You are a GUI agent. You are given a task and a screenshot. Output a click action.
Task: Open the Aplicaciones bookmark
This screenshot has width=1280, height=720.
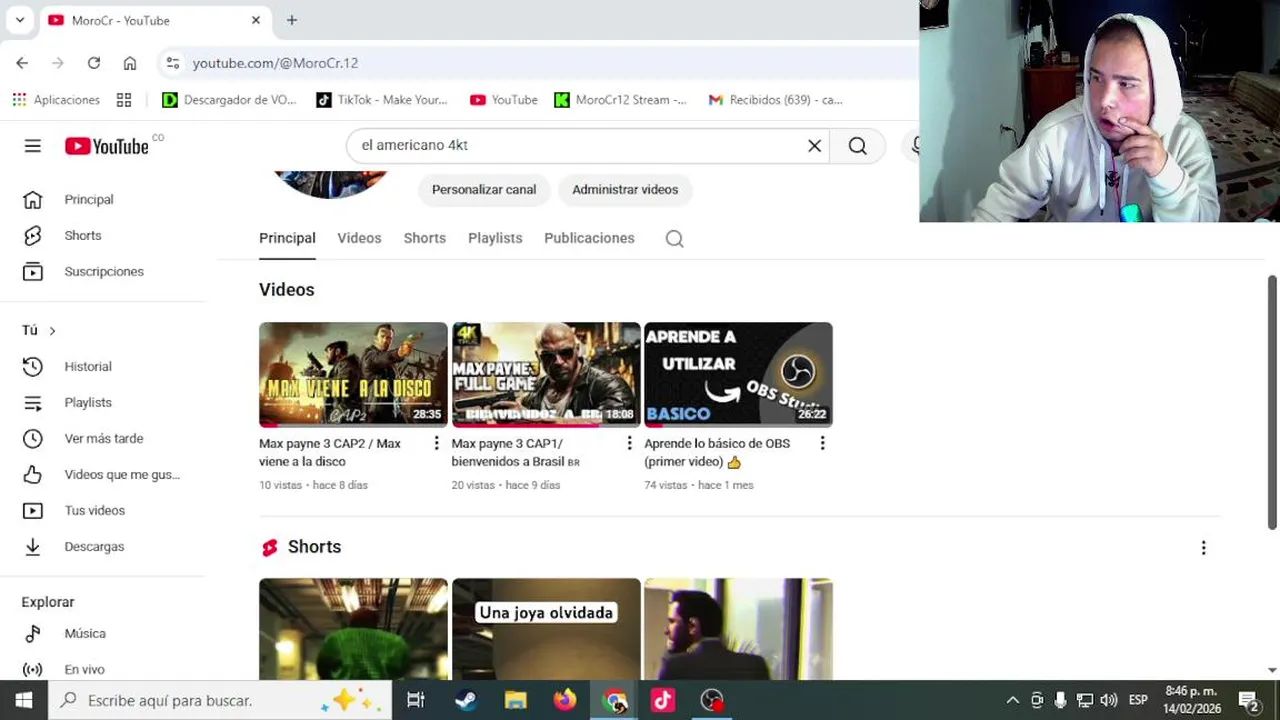(56, 100)
